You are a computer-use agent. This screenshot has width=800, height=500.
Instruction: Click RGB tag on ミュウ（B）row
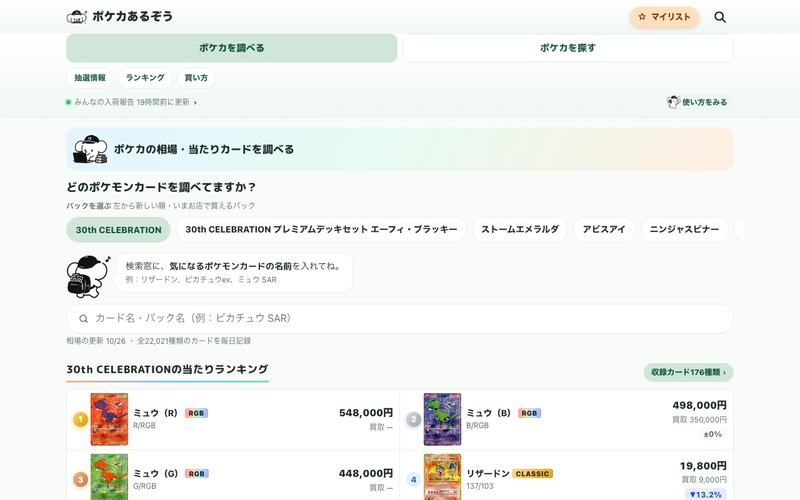[529, 413]
